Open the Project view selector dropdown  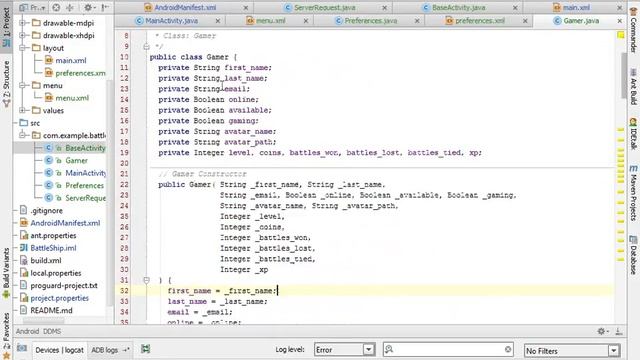pyautogui.click(x=33, y=7)
